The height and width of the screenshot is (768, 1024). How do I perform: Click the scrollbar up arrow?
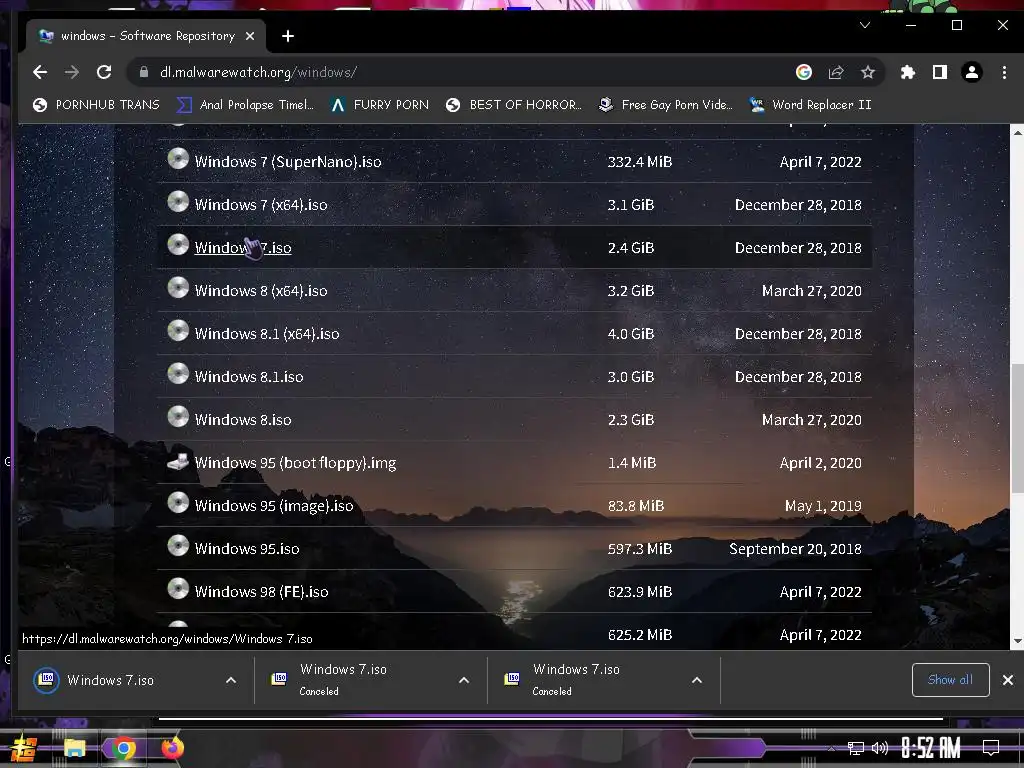[x=1017, y=133]
